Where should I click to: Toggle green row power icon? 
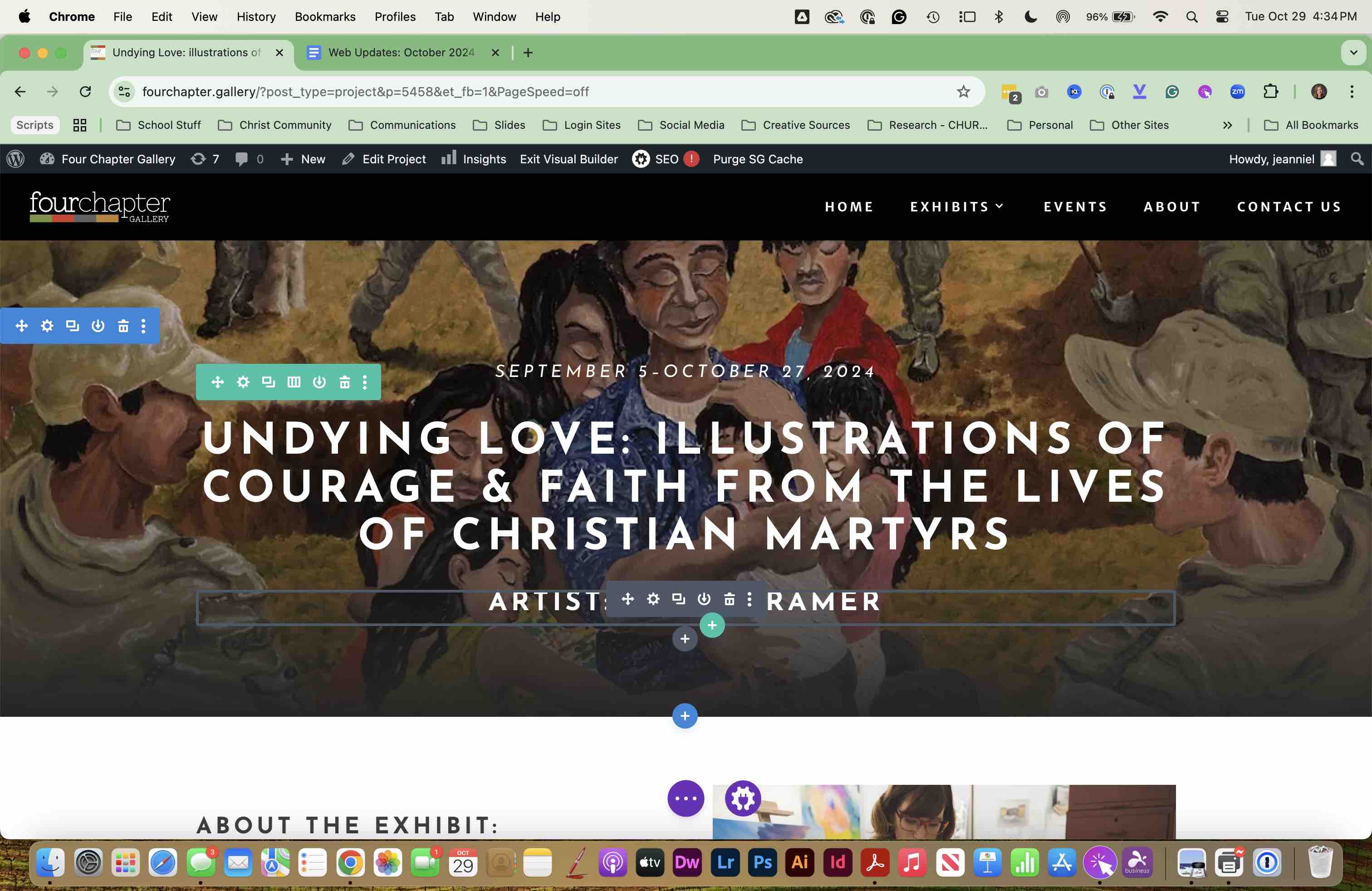tap(319, 382)
